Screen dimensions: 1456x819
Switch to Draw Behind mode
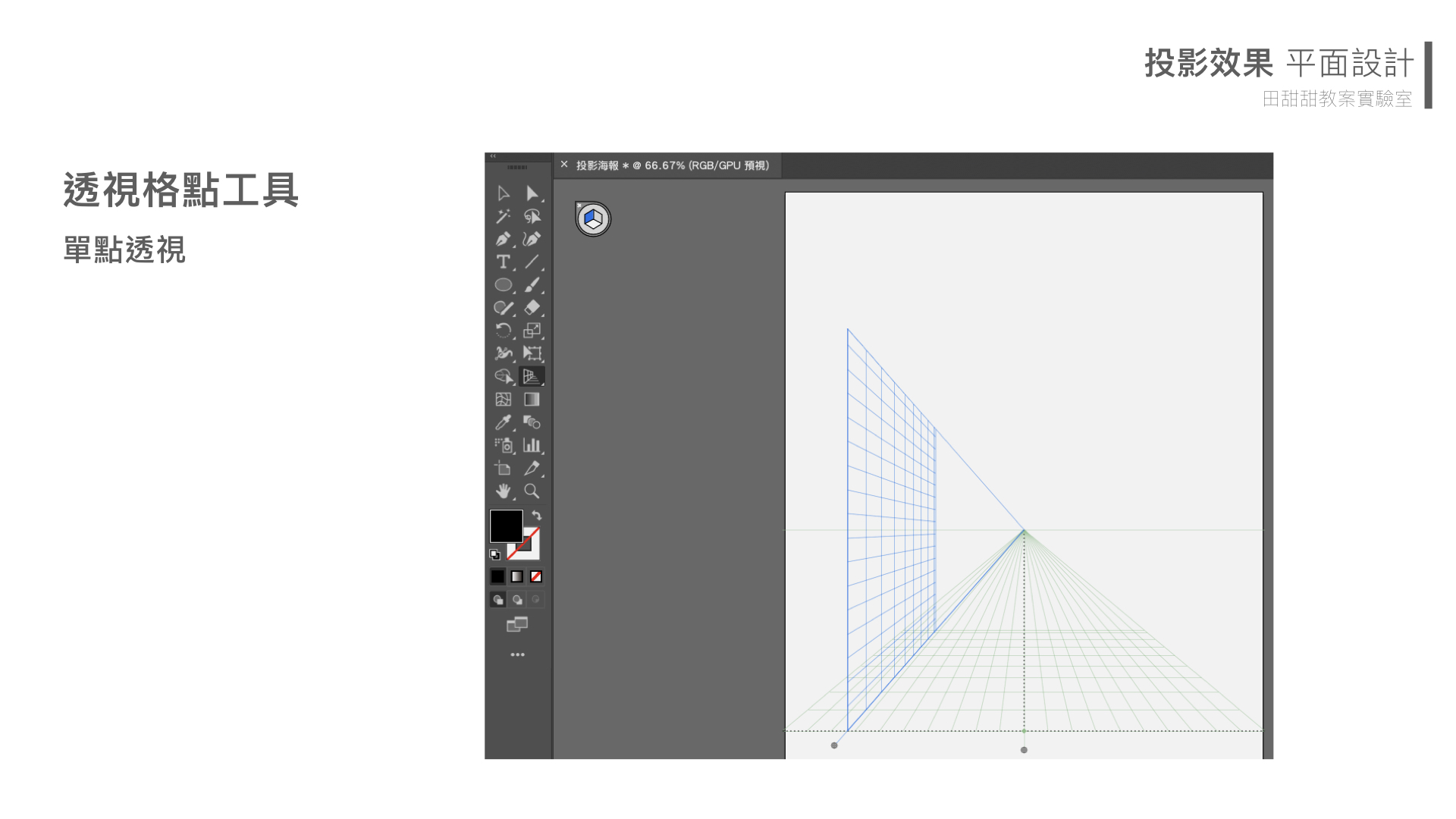(x=517, y=600)
